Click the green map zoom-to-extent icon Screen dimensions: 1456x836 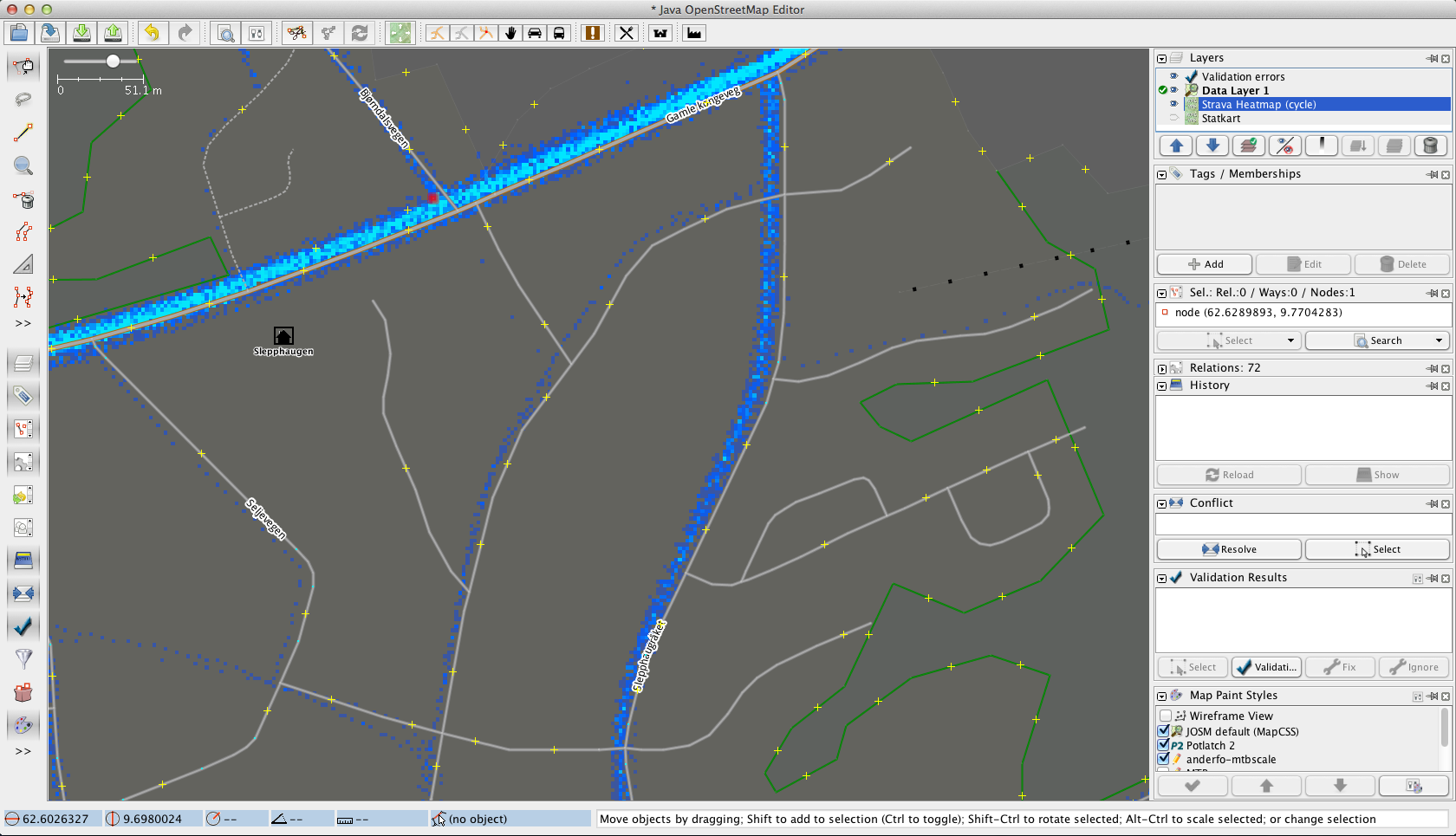pyautogui.click(x=400, y=33)
